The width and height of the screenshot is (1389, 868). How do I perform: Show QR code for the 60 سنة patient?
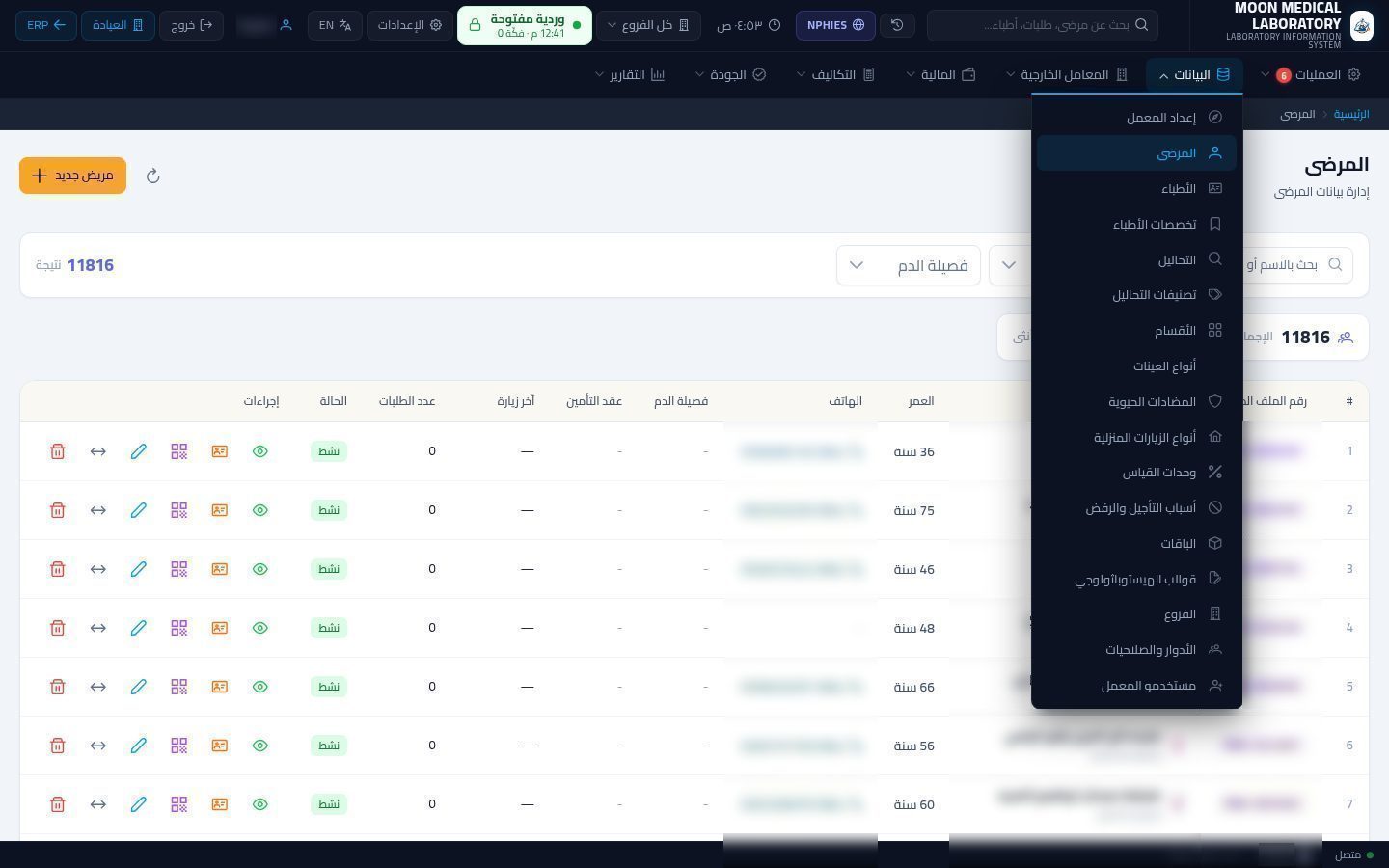click(179, 804)
